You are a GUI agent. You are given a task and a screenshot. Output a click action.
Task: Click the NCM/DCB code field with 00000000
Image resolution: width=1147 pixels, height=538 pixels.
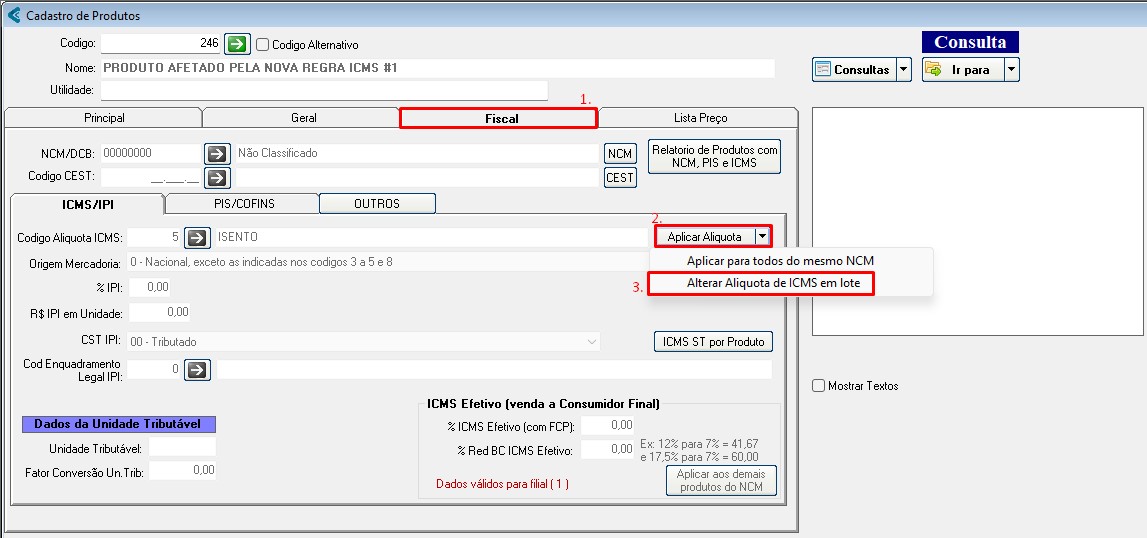[151, 154]
